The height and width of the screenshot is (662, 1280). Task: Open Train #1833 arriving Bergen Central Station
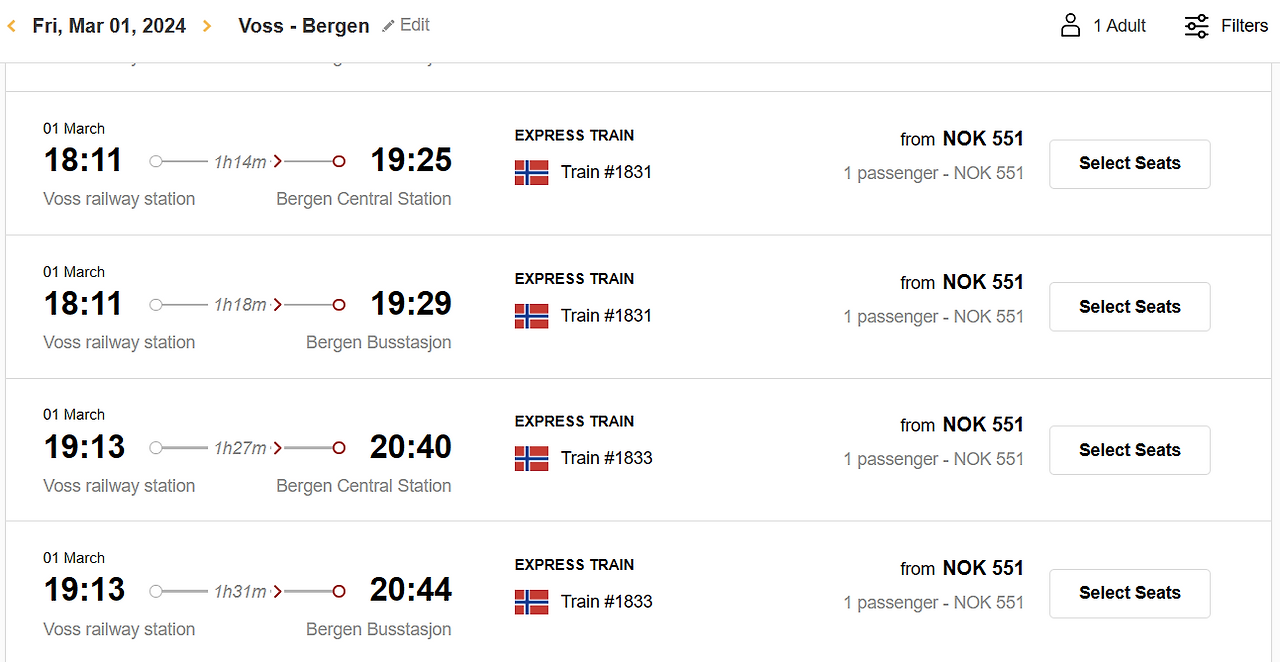coord(606,458)
